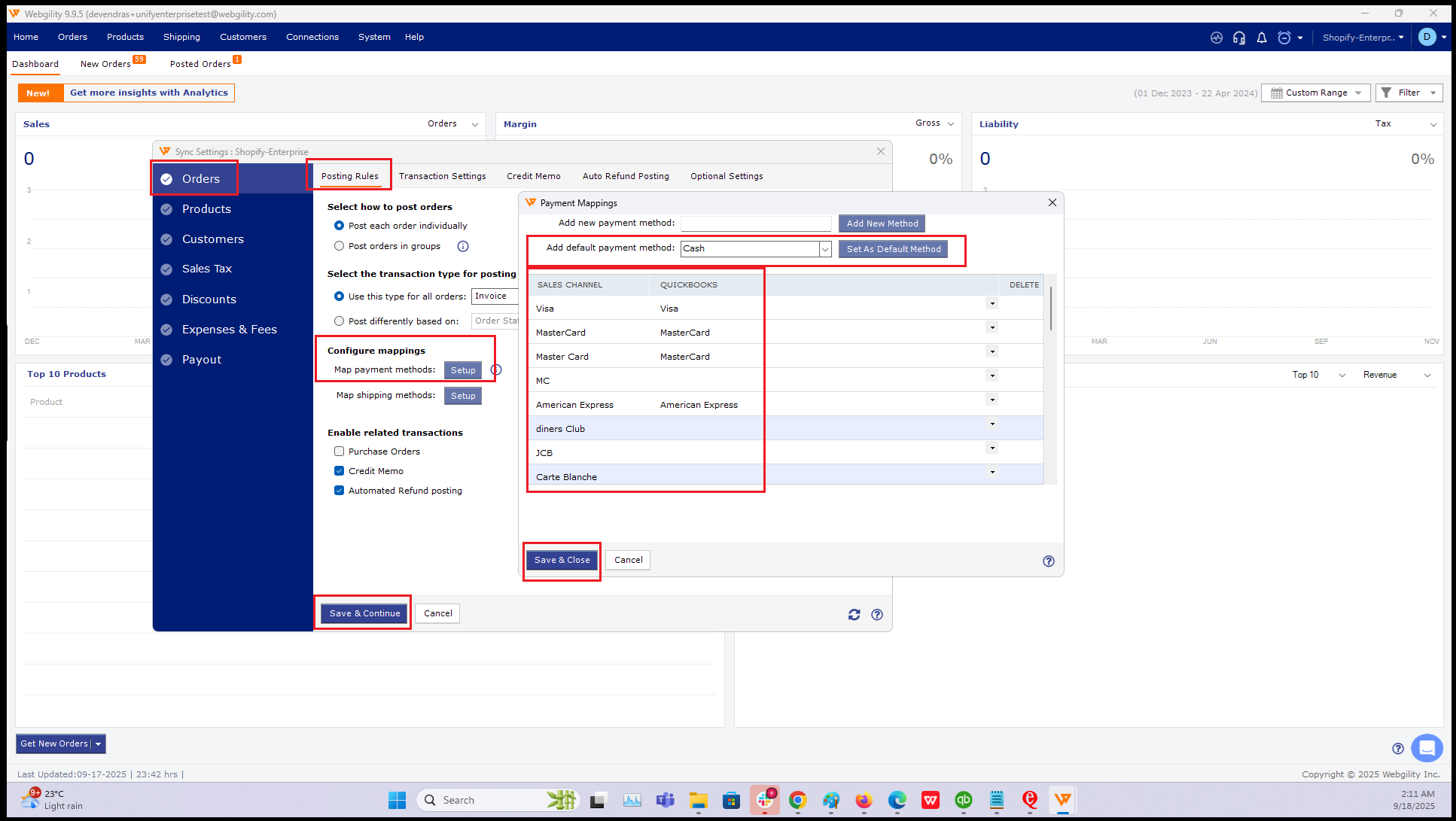Click the Get New Orders button
This screenshot has width=1456, height=821.
[x=53, y=743]
